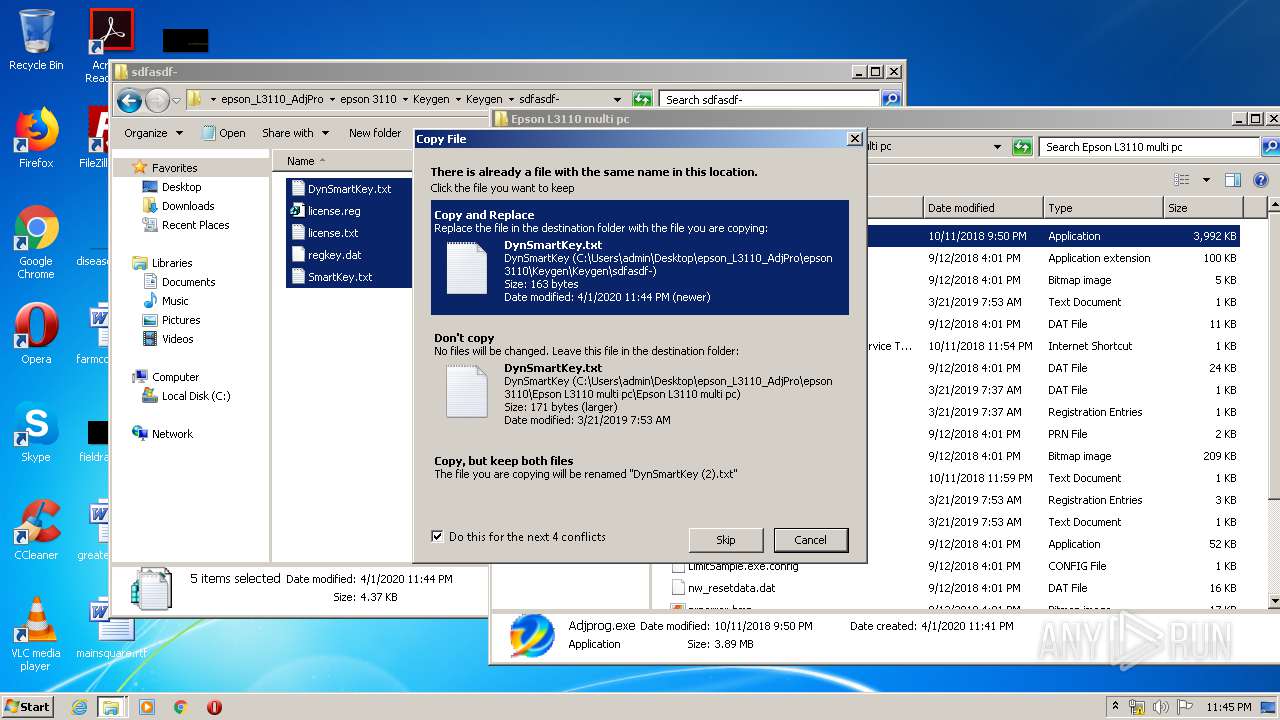1280x720 pixels.
Task: Choose Copy, but keep both files
Action: tap(640, 467)
